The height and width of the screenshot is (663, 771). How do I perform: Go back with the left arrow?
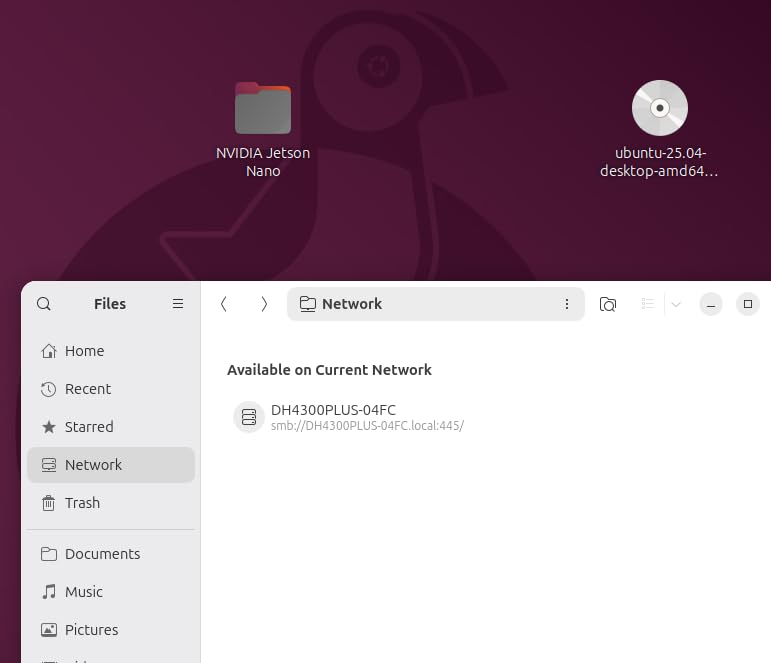tap(224, 304)
